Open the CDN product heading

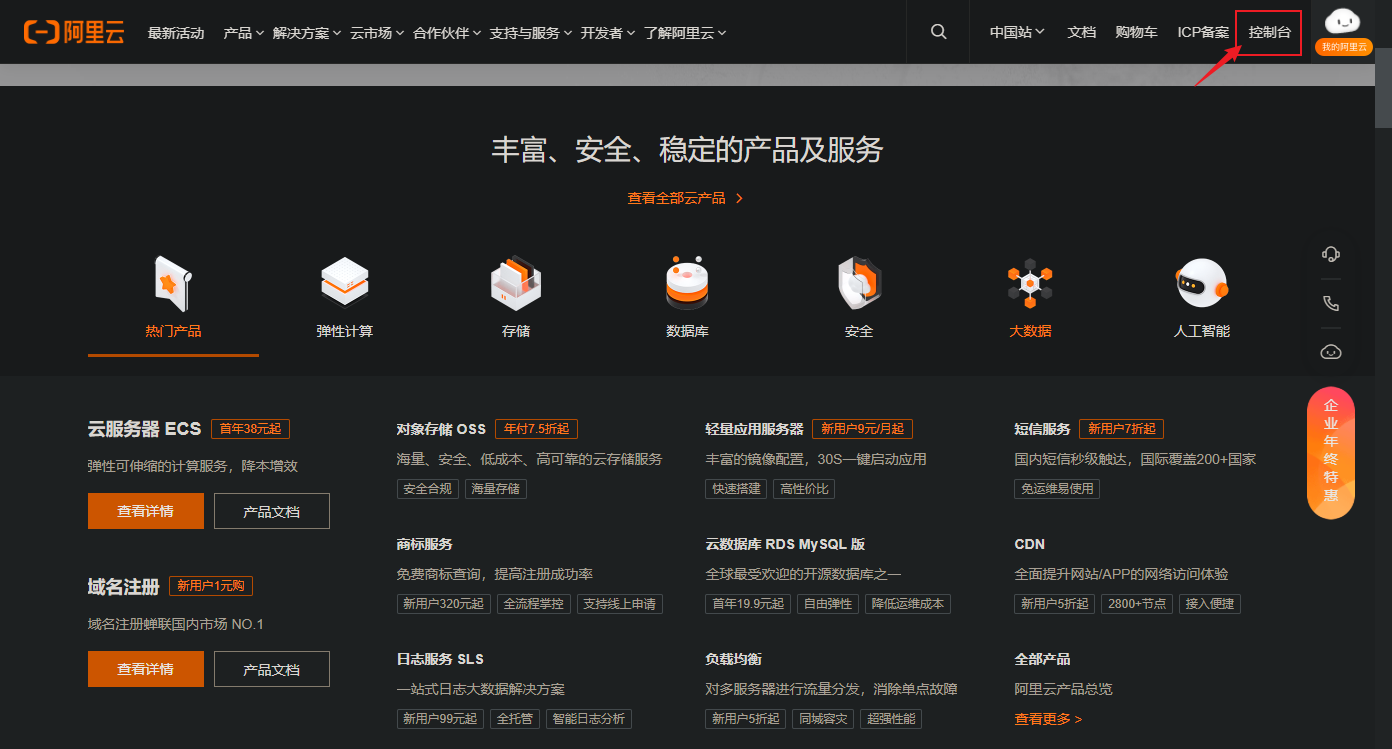[1029, 544]
